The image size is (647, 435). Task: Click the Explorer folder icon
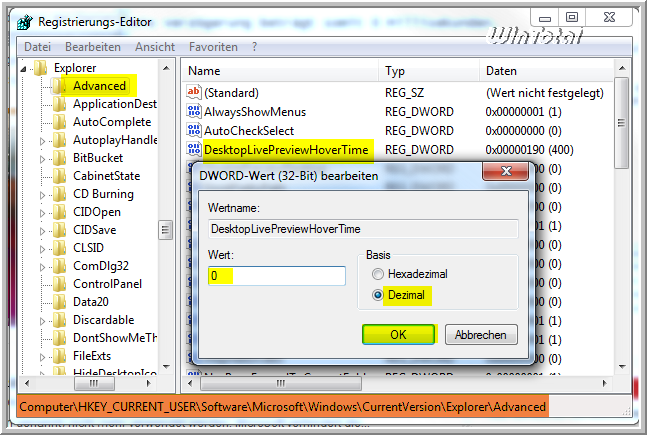point(40,68)
